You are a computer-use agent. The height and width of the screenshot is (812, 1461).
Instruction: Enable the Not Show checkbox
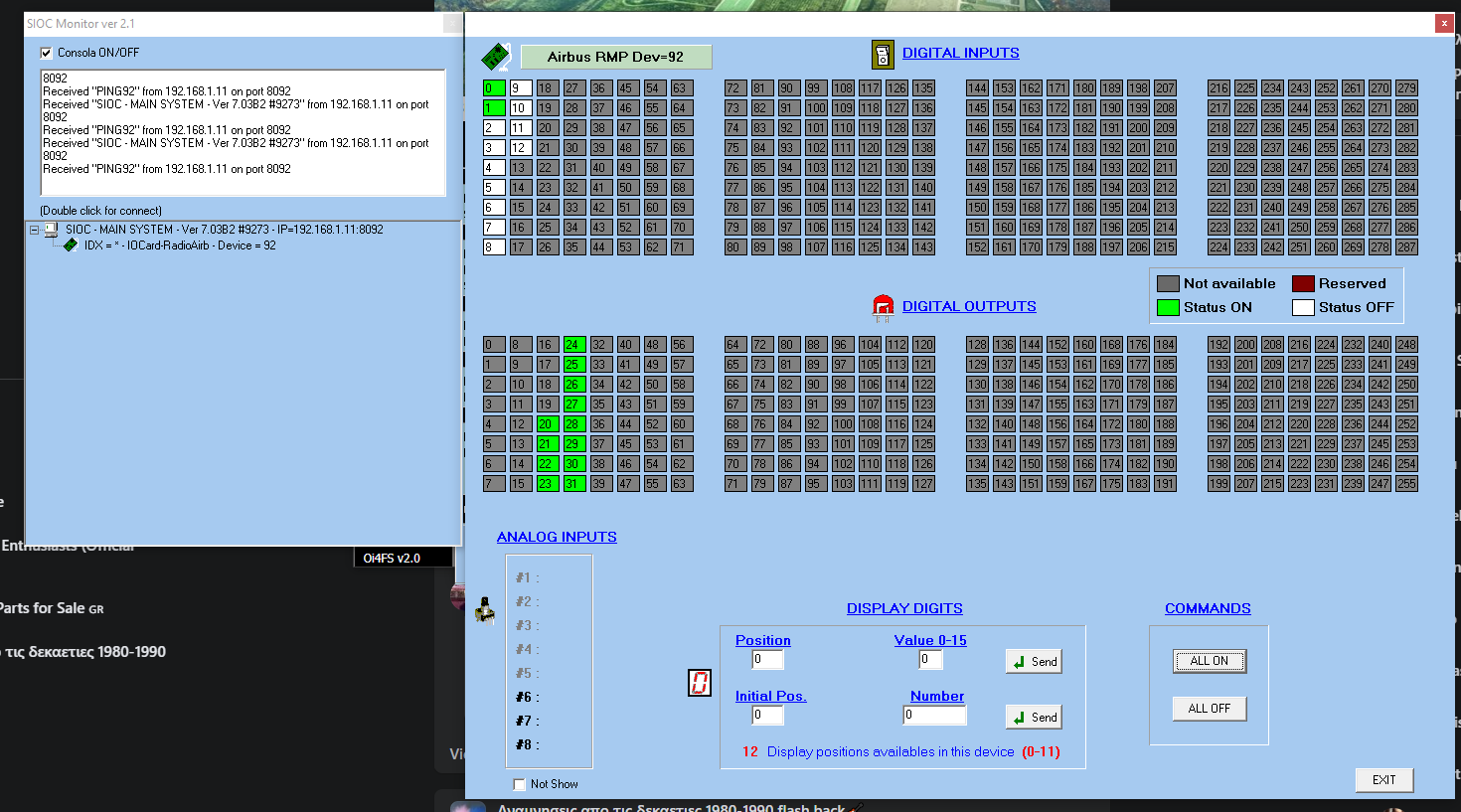coord(519,784)
